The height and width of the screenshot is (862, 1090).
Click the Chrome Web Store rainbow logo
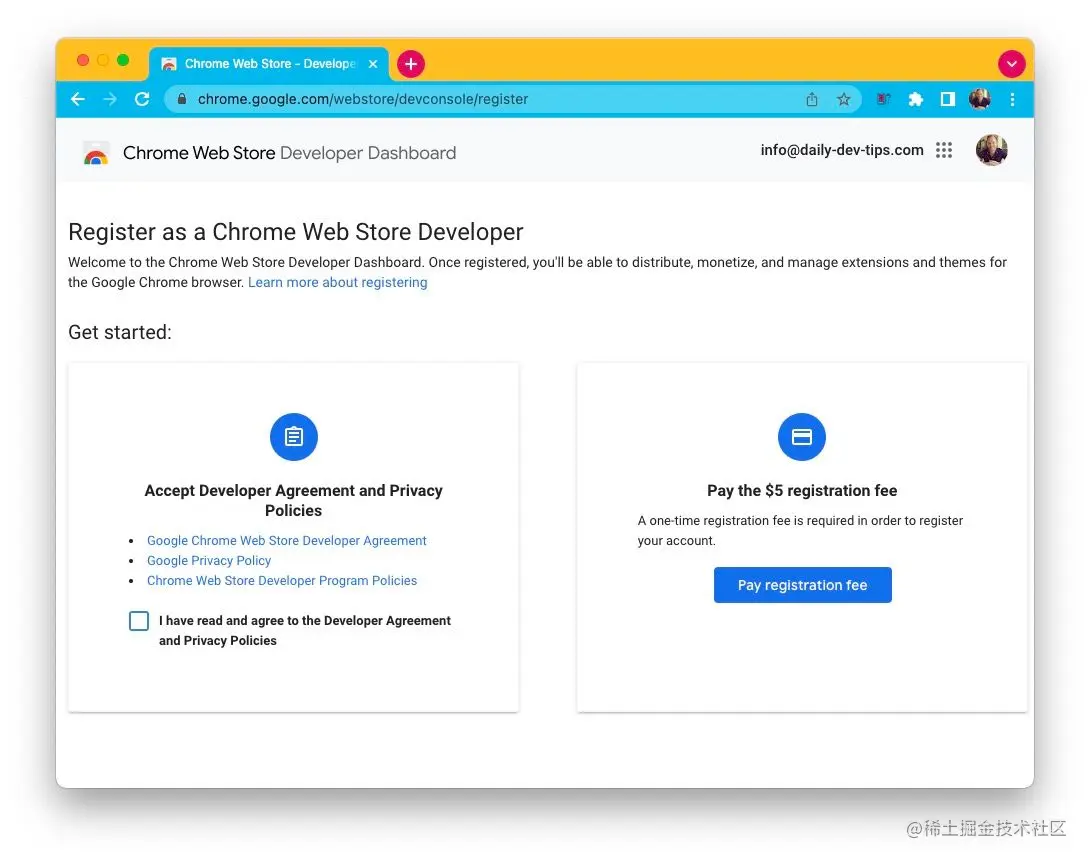pyautogui.click(x=96, y=153)
